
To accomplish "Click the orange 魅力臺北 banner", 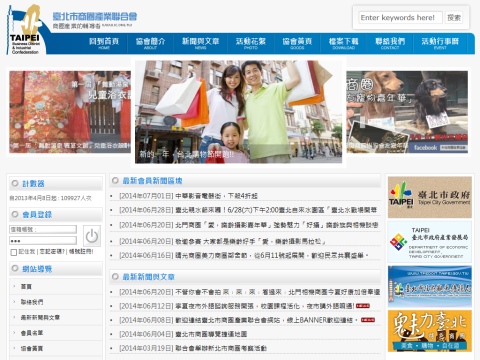I will tap(429, 331).
